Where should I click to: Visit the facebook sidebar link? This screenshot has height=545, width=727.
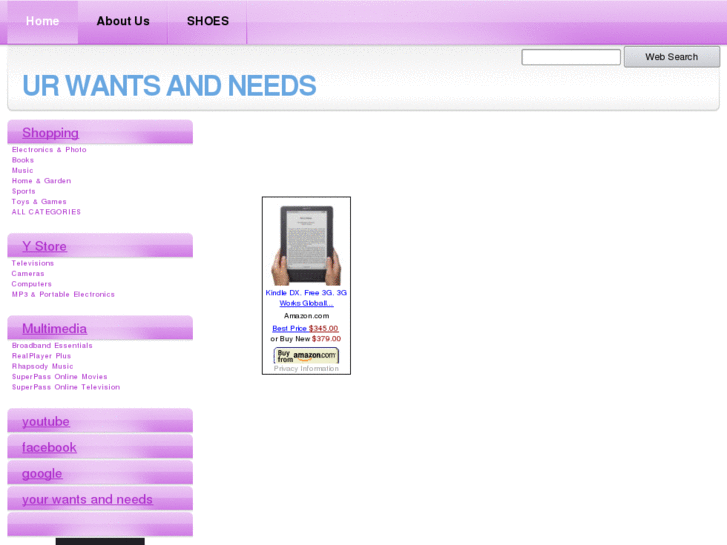point(49,448)
